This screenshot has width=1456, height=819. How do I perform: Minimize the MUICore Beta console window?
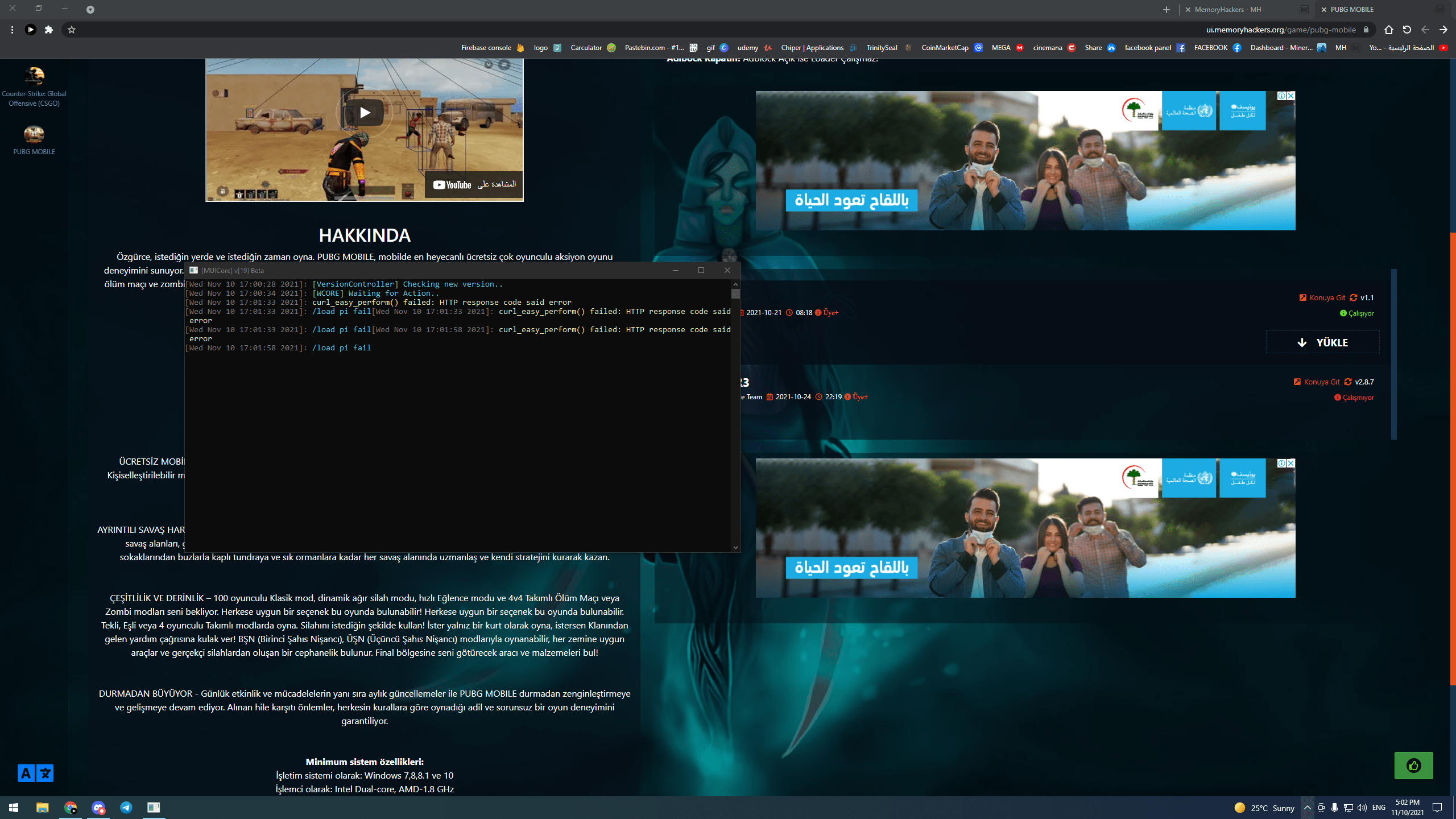(676, 270)
